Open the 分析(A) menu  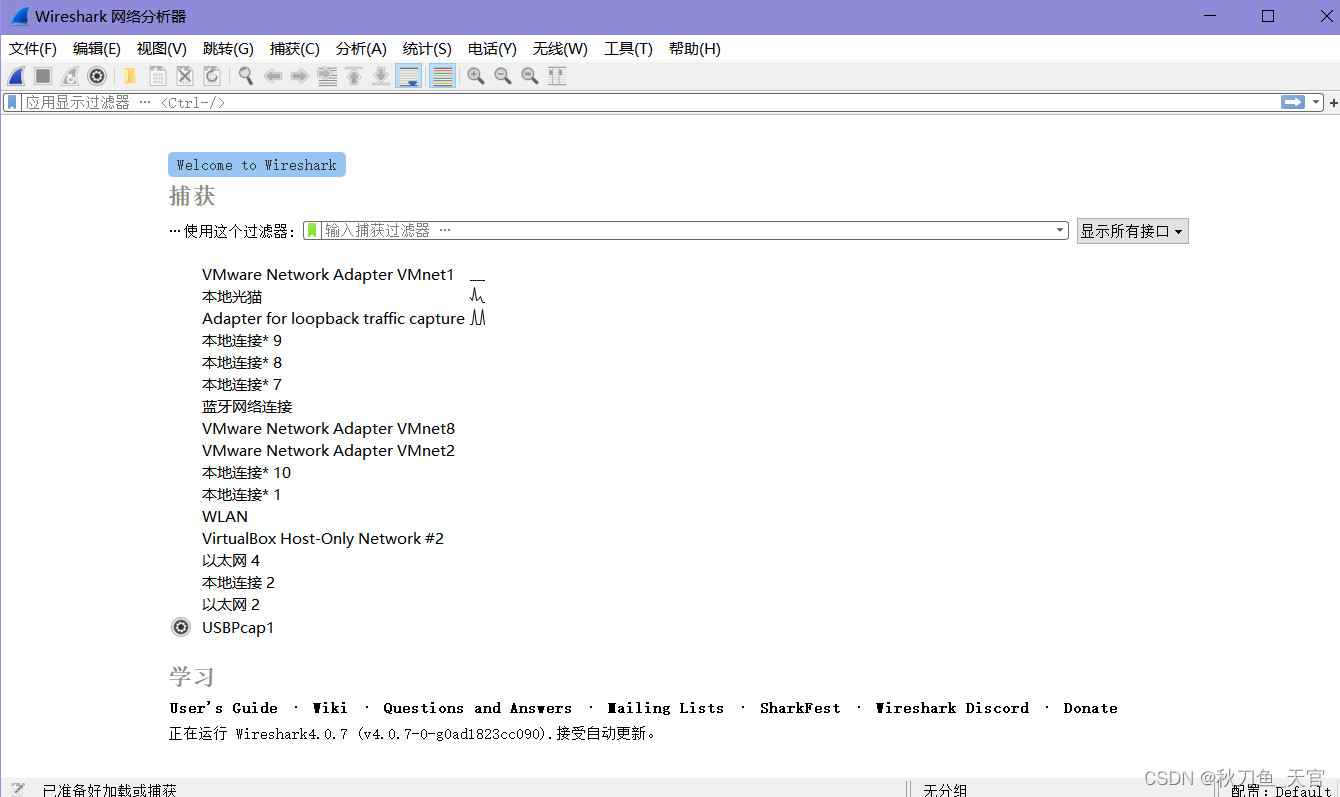(x=361, y=48)
